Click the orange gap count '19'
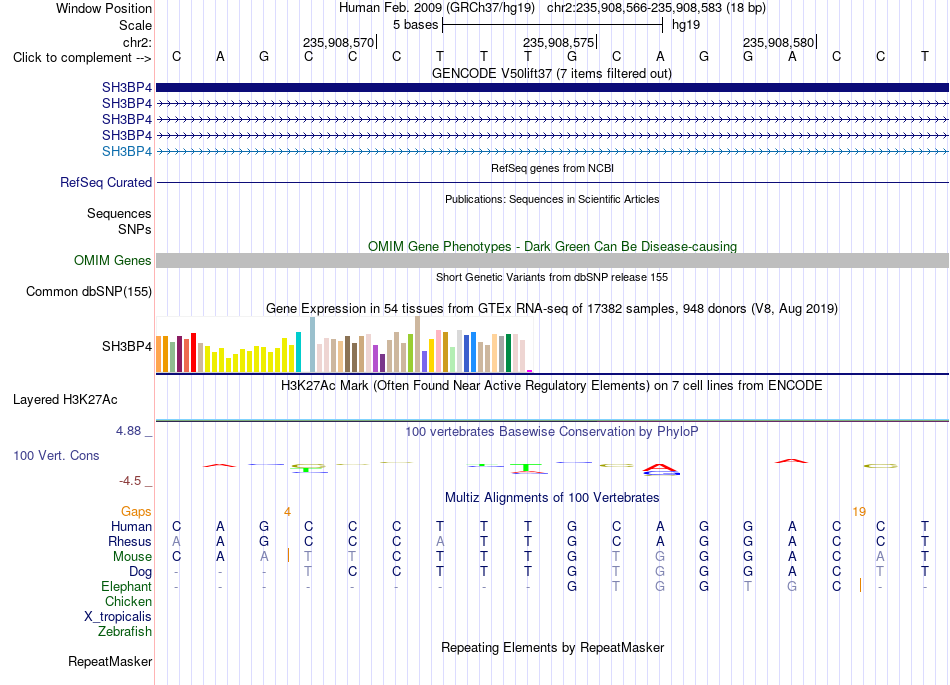Viewport: 950px width, 685px height. point(859,512)
